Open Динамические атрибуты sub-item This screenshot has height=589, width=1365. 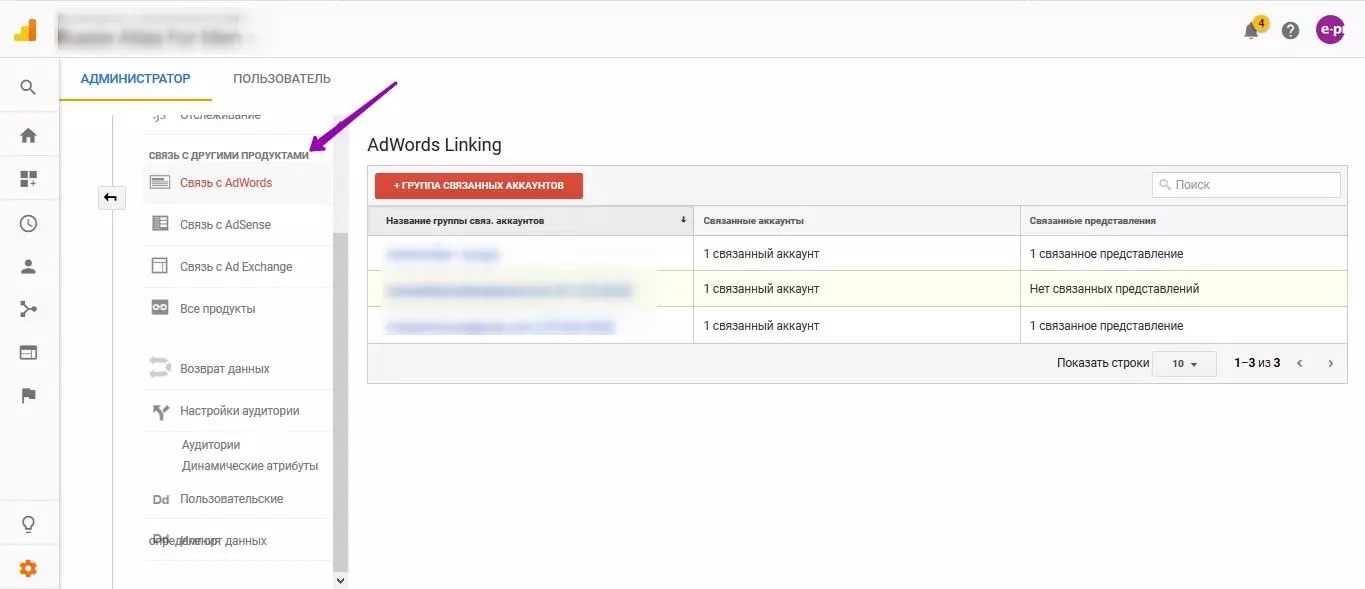(250, 466)
